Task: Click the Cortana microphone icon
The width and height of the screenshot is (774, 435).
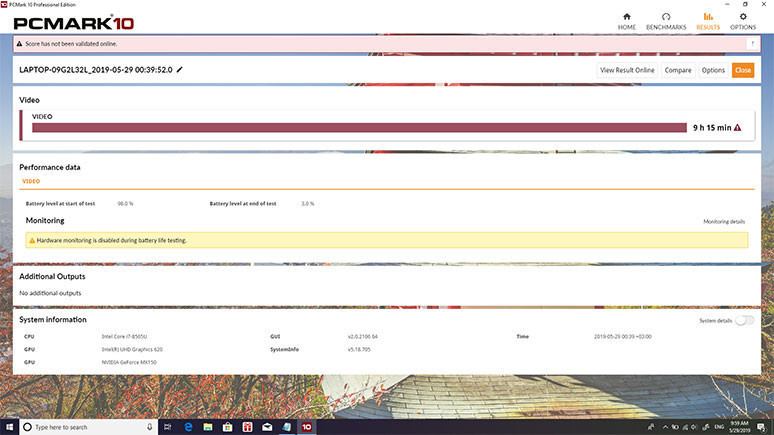Action: pyautogui.click(x=150, y=427)
